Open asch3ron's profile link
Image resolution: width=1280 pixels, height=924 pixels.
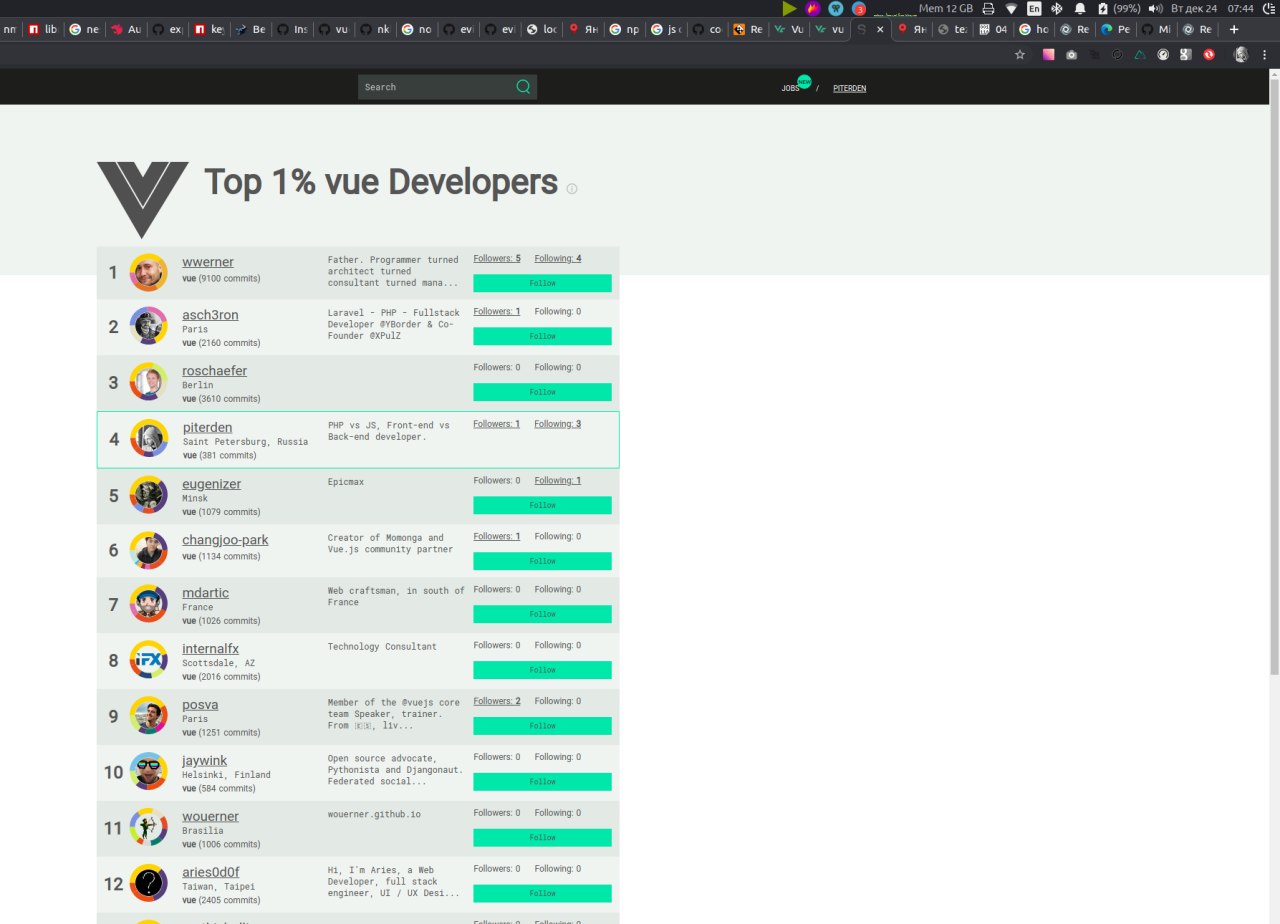(210, 315)
